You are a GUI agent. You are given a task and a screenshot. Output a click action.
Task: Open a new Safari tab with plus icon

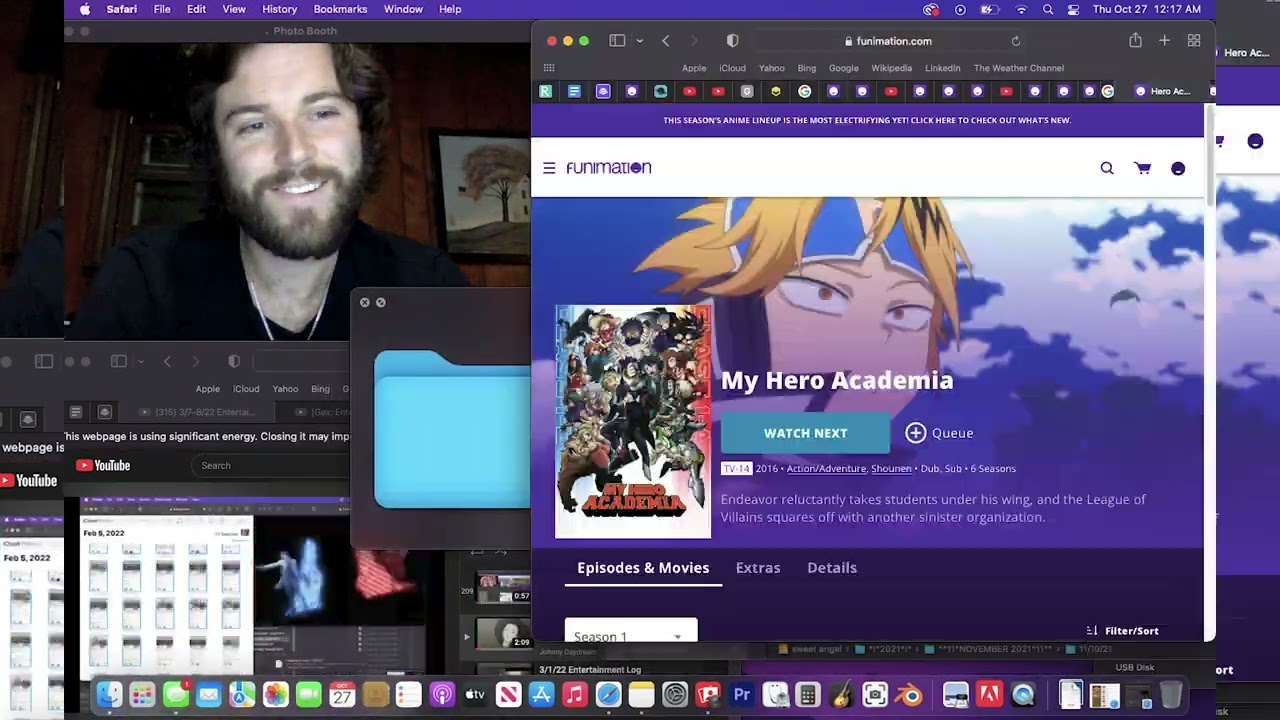(1164, 41)
